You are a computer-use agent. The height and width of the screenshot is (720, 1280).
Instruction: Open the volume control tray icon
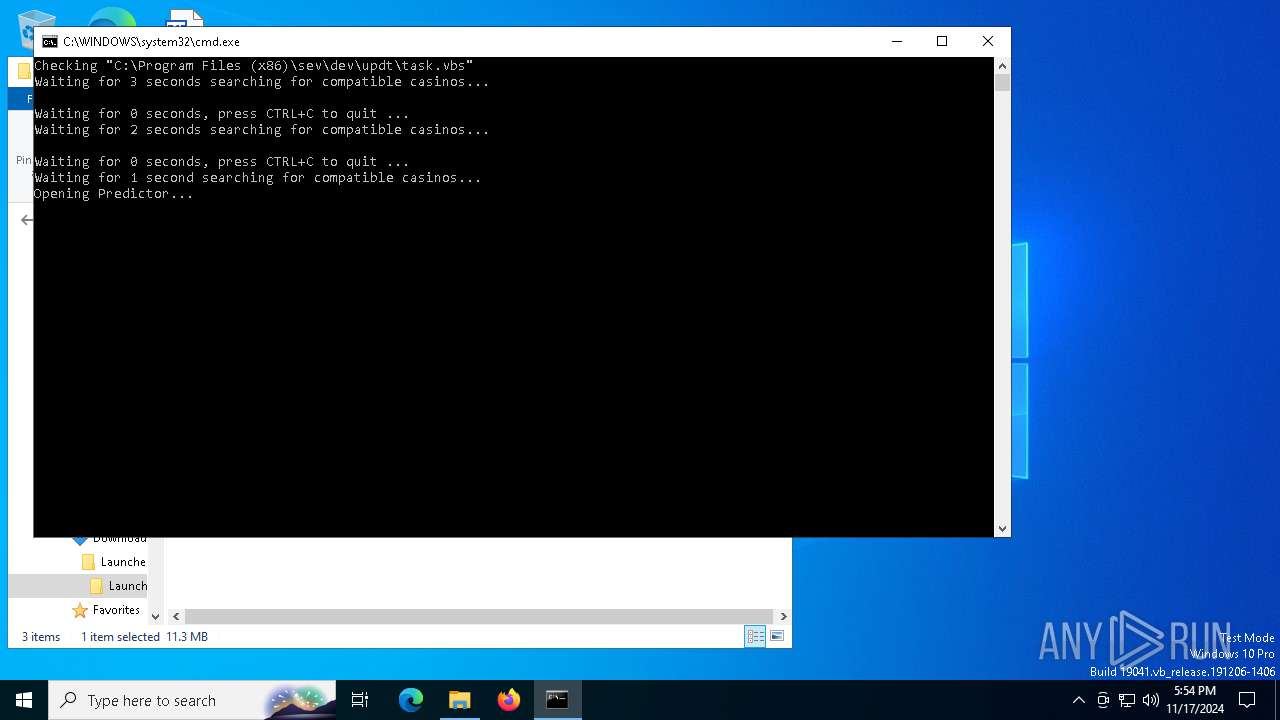point(1151,700)
